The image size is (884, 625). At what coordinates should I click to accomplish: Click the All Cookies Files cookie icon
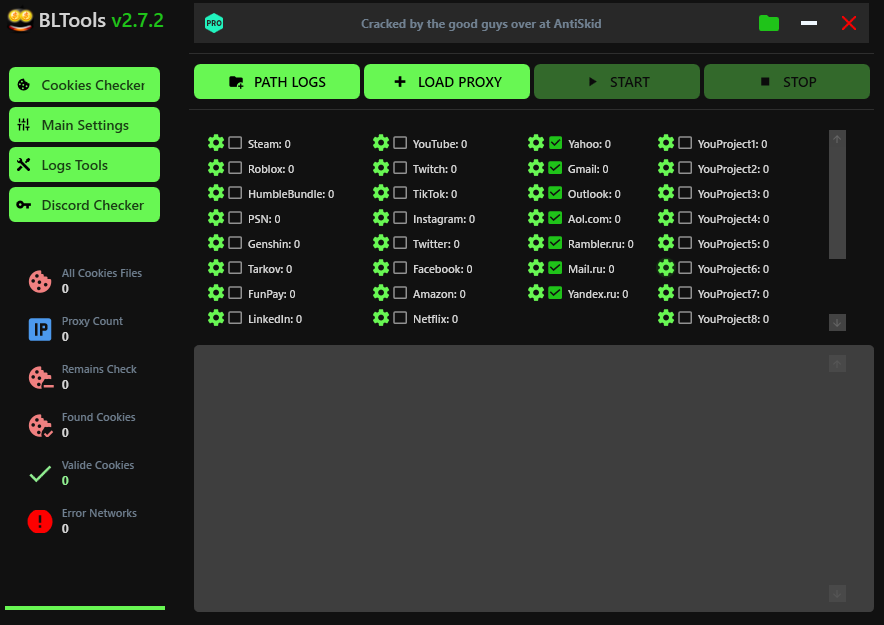click(40, 281)
